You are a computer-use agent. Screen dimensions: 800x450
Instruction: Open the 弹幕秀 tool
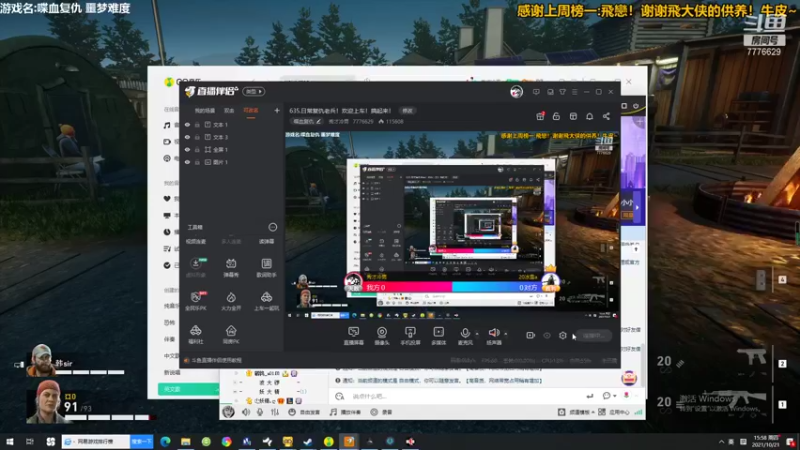coord(231,267)
